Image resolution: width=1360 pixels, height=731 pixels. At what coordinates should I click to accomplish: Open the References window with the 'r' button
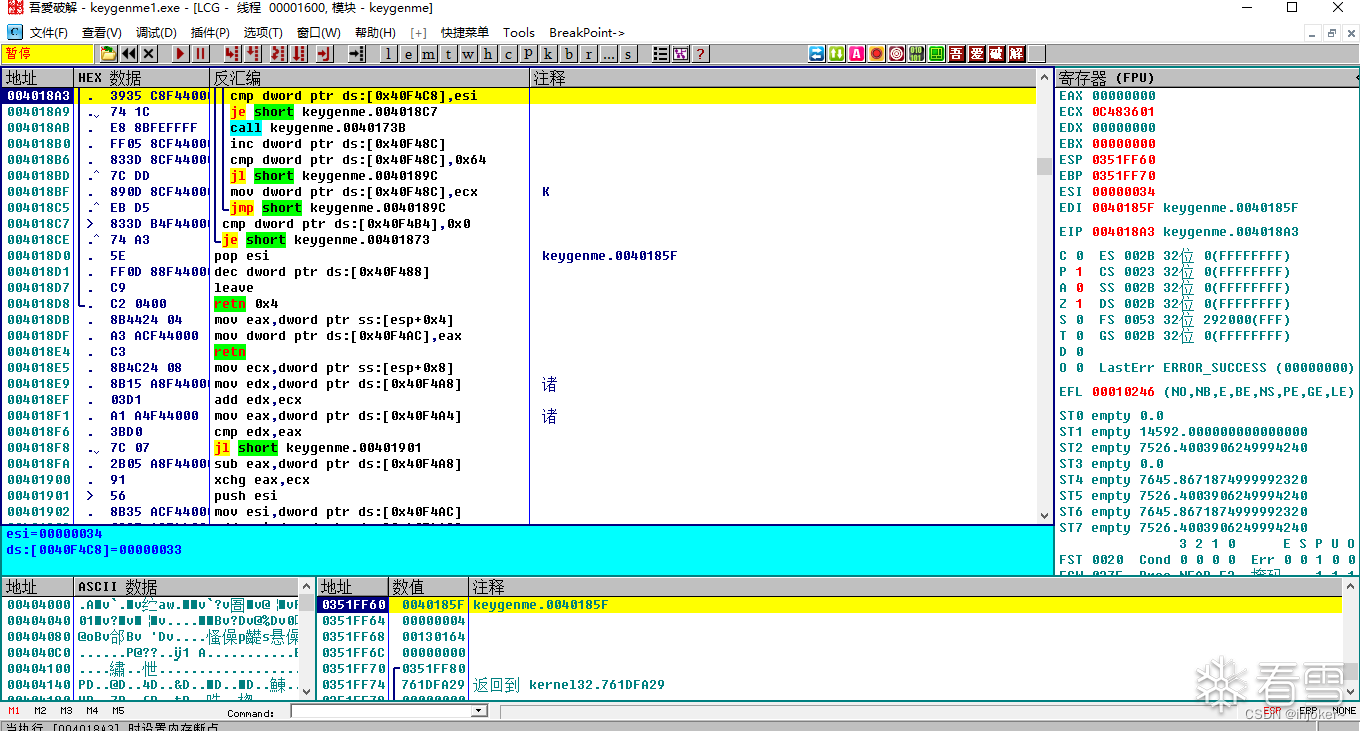[x=588, y=54]
